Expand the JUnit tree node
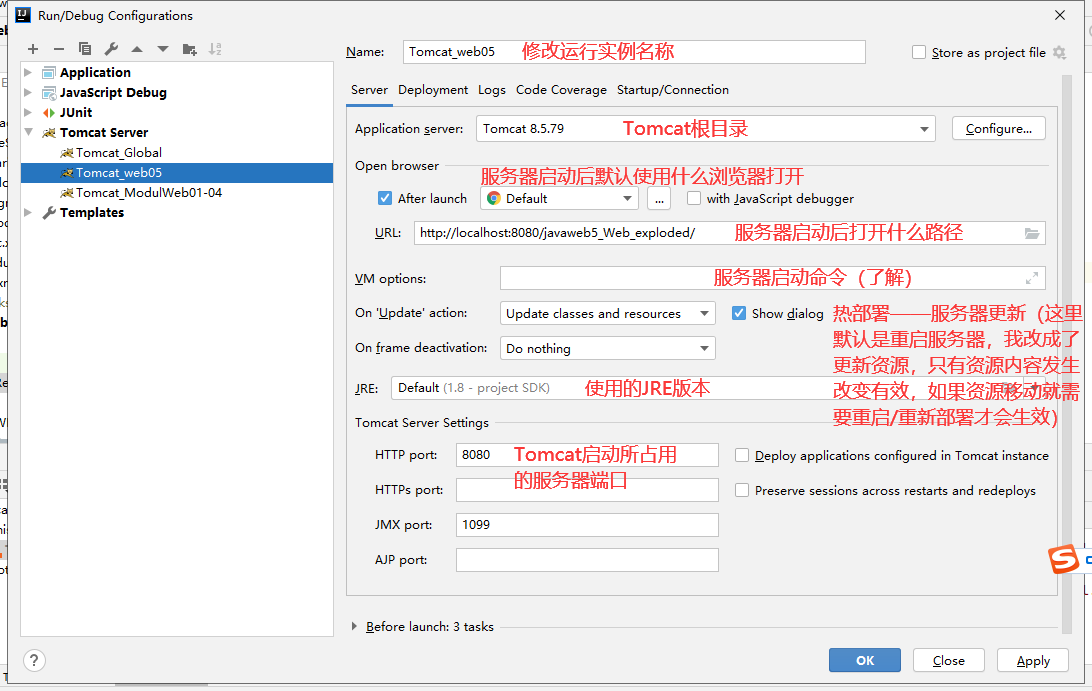 [28, 112]
